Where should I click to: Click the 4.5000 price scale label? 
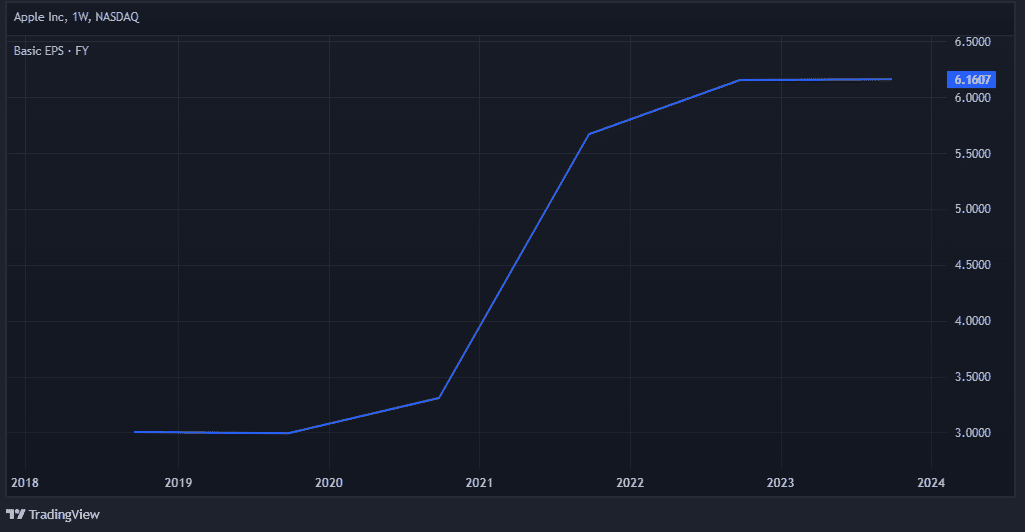click(x=972, y=265)
